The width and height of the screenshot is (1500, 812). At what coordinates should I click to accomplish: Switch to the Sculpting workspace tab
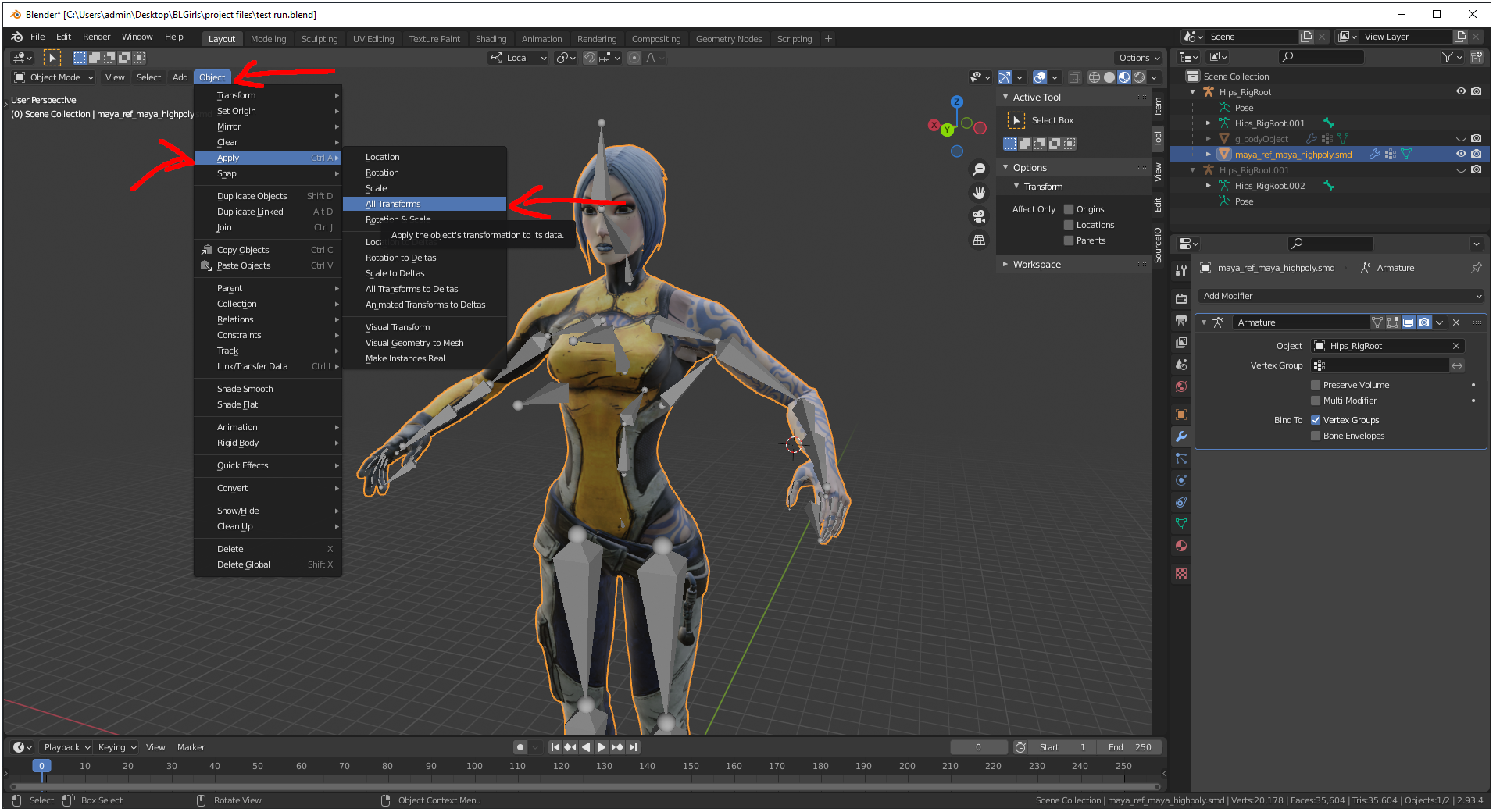pos(320,39)
